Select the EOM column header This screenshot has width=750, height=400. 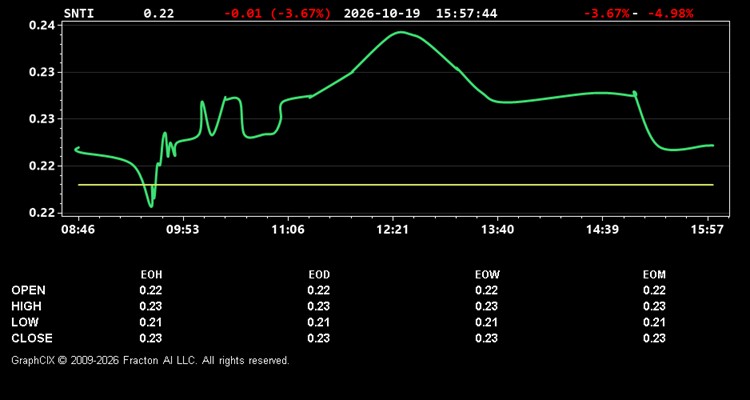(654, 275)
